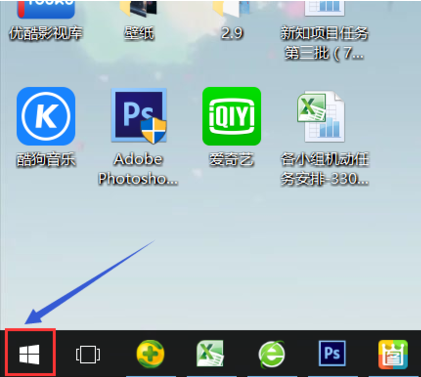Click the 各小组机动任务安排-330... filename label
This screenshot has width=421, height=377.
coord(324,169)
